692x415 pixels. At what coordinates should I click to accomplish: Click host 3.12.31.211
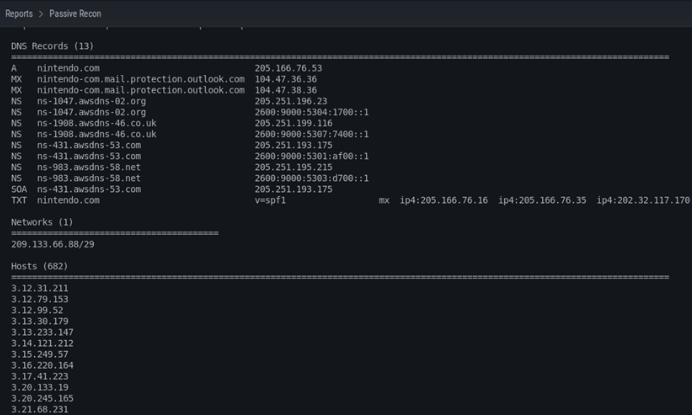click(40, 288)
